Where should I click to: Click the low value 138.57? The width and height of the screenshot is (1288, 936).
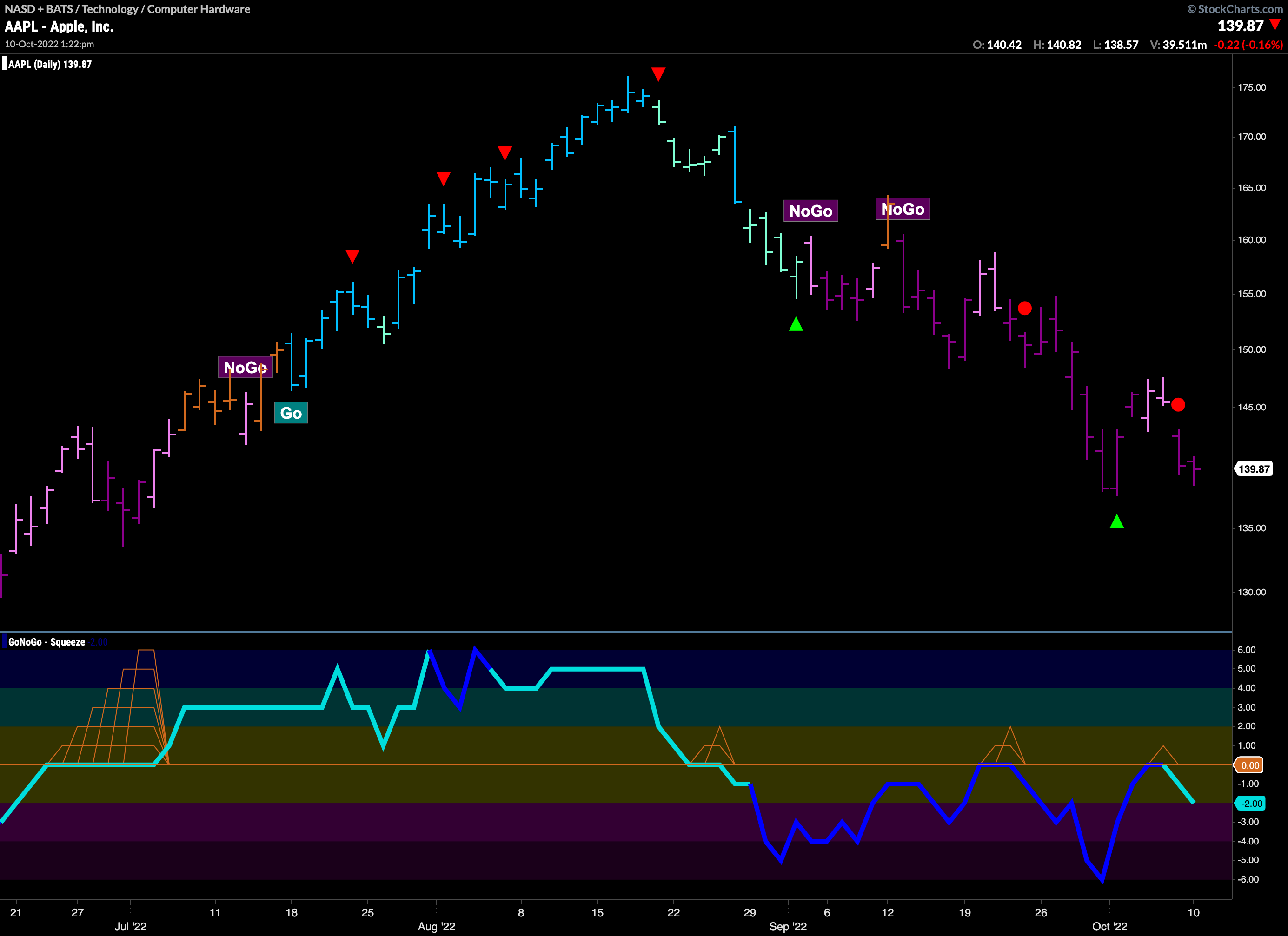pos(1121,45)
